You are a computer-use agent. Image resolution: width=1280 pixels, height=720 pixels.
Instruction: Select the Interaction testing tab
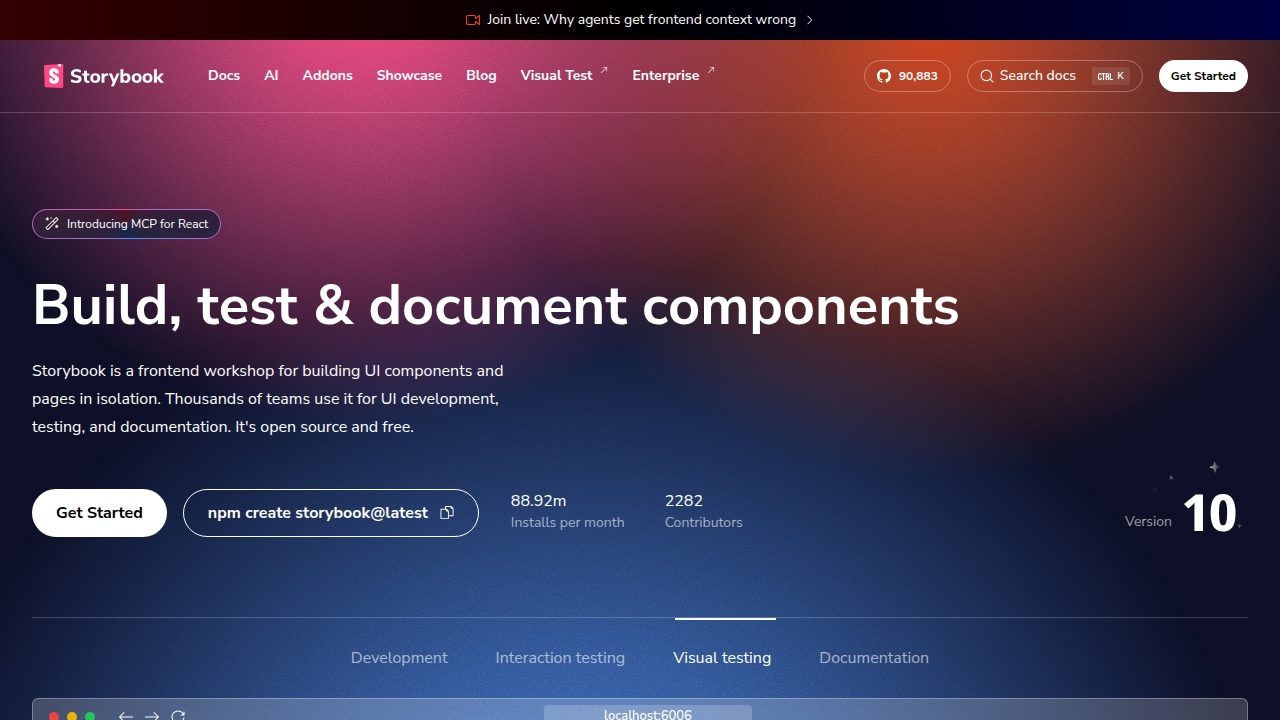click(x=560, y=658)
